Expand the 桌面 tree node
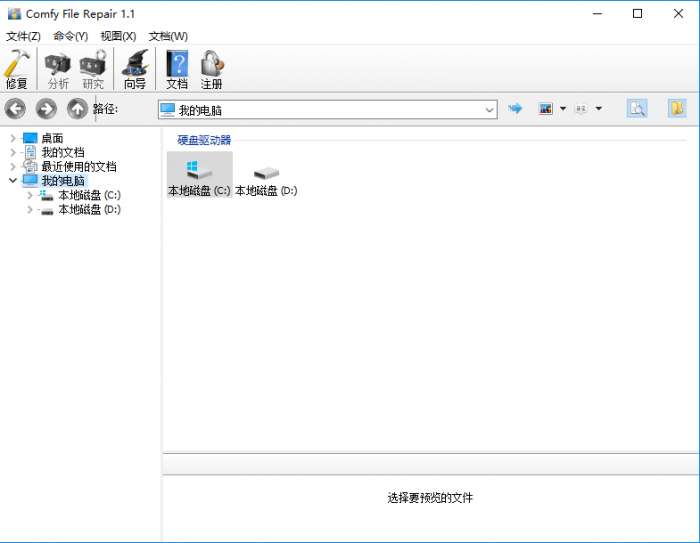Viewport: 700px width, 543px height. pos(13,138)
